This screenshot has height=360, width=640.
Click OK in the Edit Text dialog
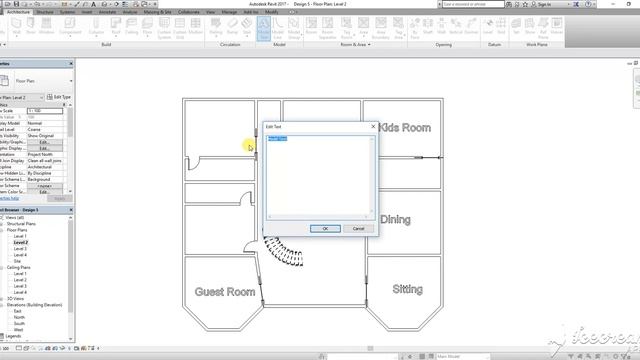325,229
